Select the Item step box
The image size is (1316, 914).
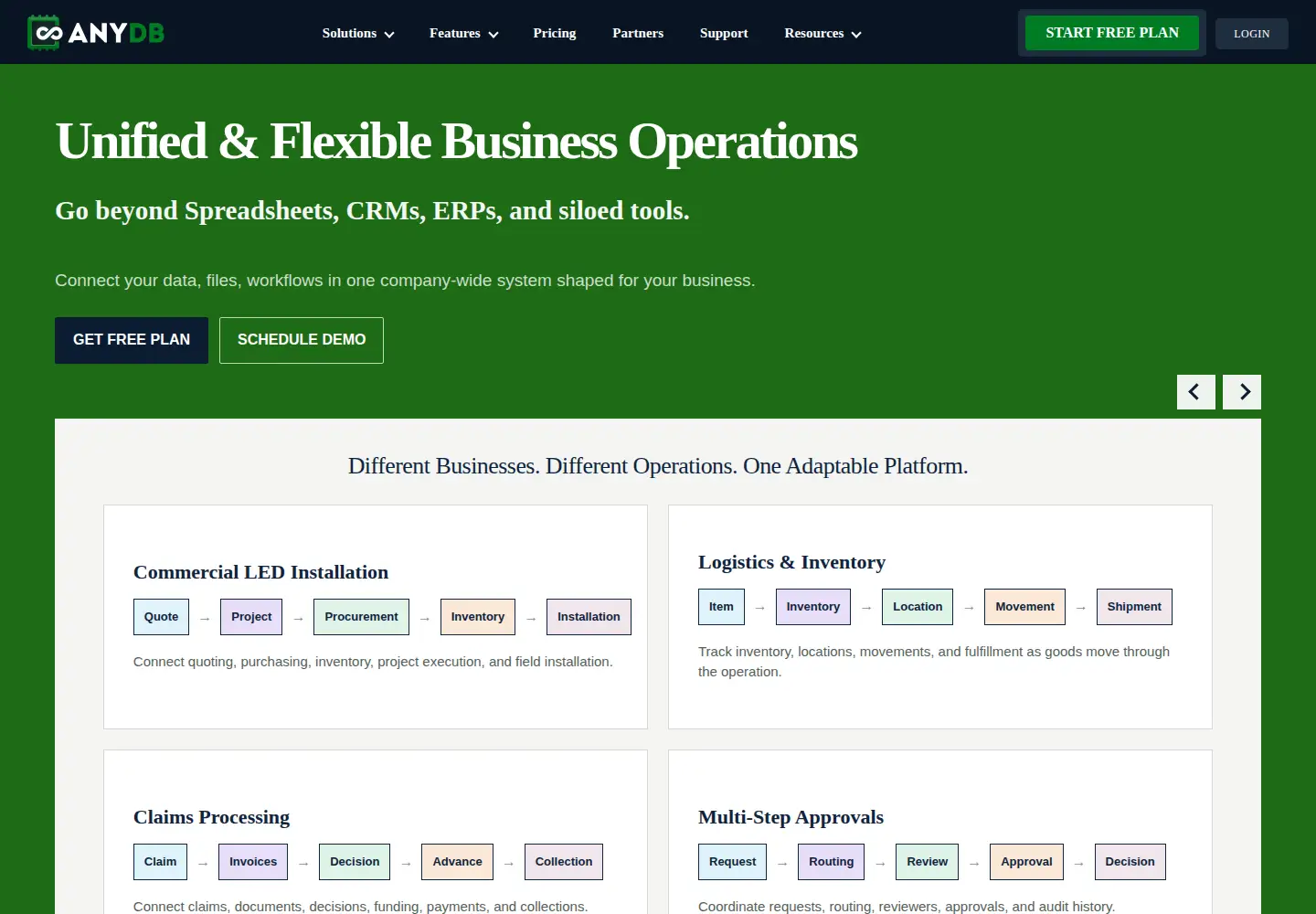pos(721,607)
